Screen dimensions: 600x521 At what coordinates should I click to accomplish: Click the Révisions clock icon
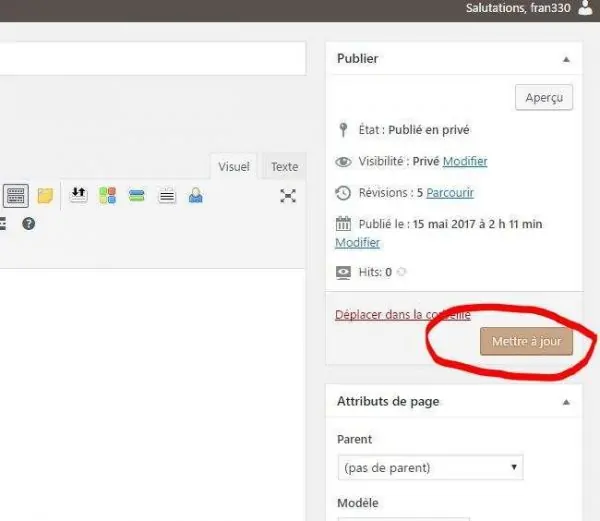pos(343,193)
